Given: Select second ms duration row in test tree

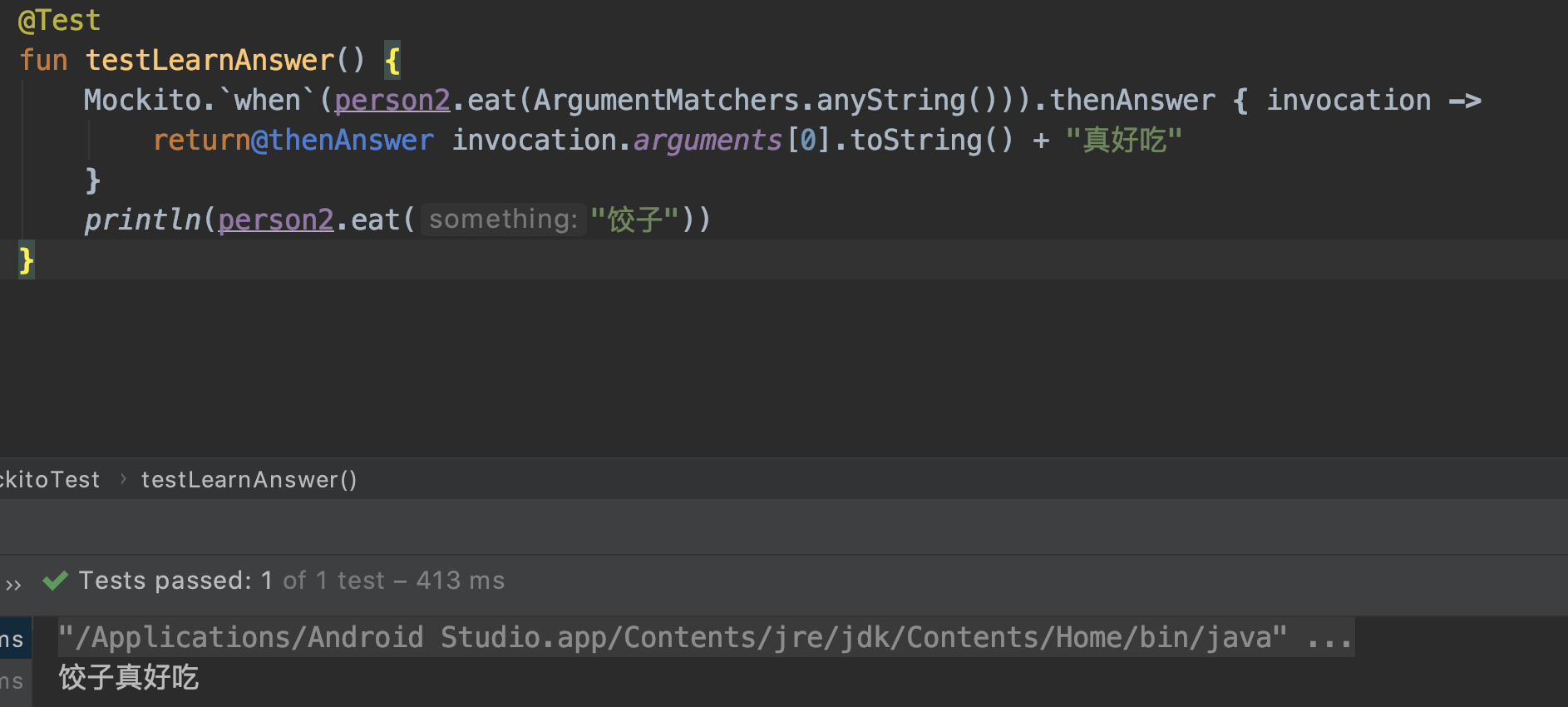Looking at the screenshot, I should pos(15,682).
